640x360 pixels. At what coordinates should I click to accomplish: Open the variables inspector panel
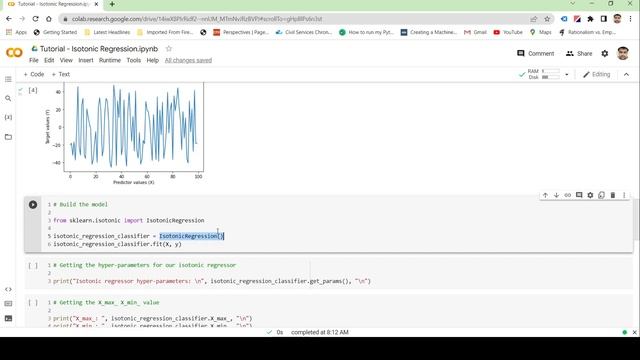[x=8, y=118]
